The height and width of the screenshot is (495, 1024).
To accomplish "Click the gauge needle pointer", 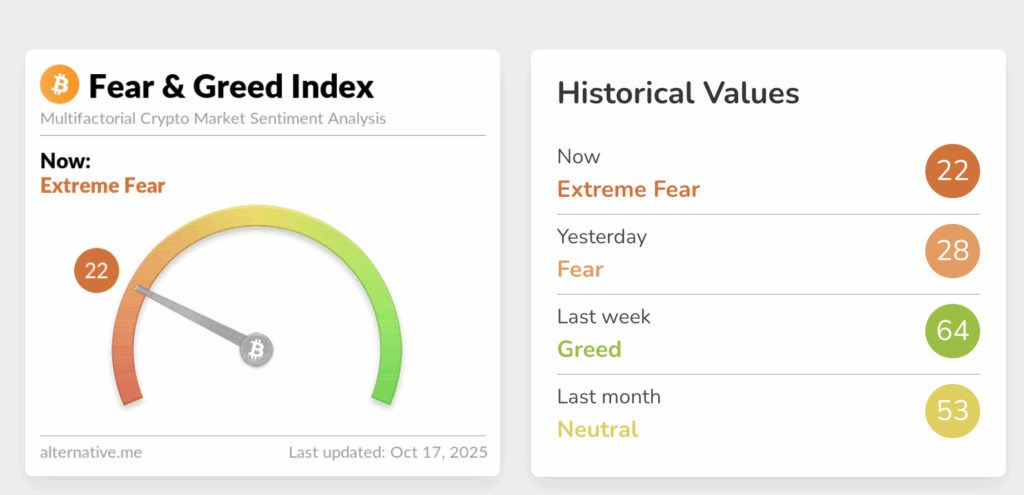I will pyautogui.click(x=190, y=315).
